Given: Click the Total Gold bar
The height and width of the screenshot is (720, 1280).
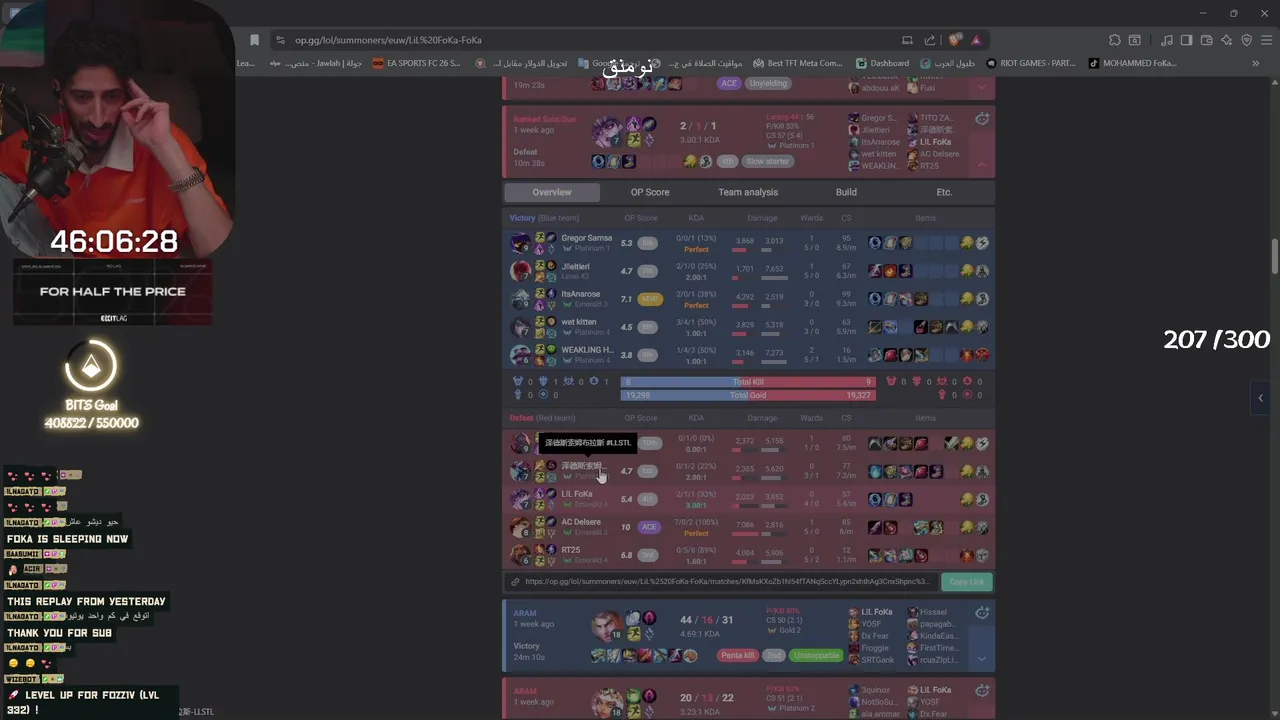Looking at the screenshot, I should [x=748, y=395].
